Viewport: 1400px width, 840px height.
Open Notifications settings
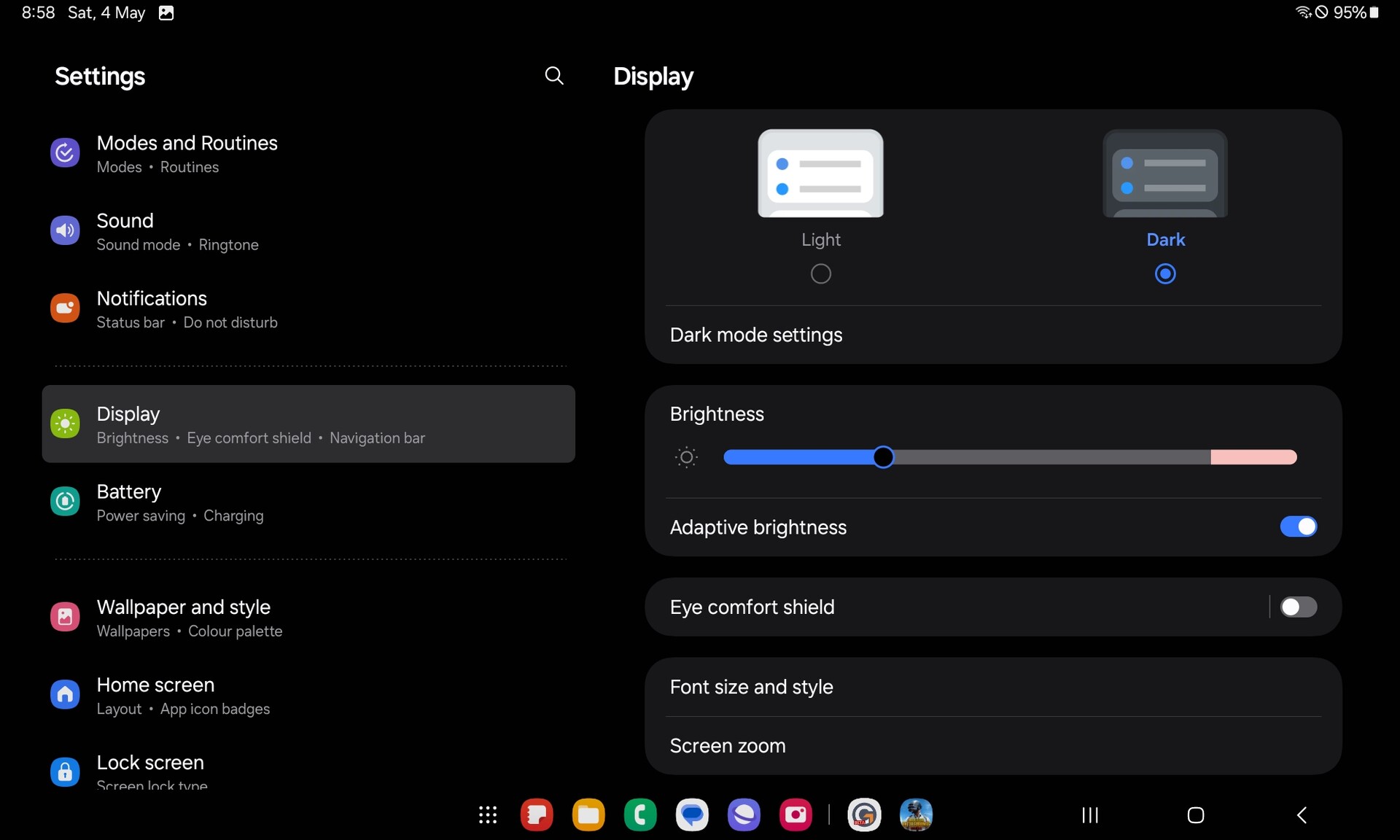tap(308, 308)
